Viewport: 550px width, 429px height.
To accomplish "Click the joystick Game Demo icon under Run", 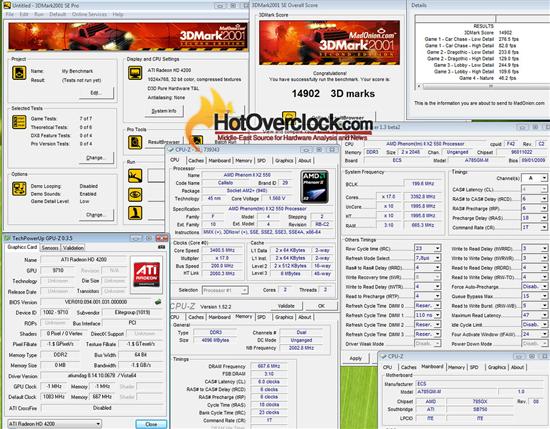I will (x=135, y=213).
